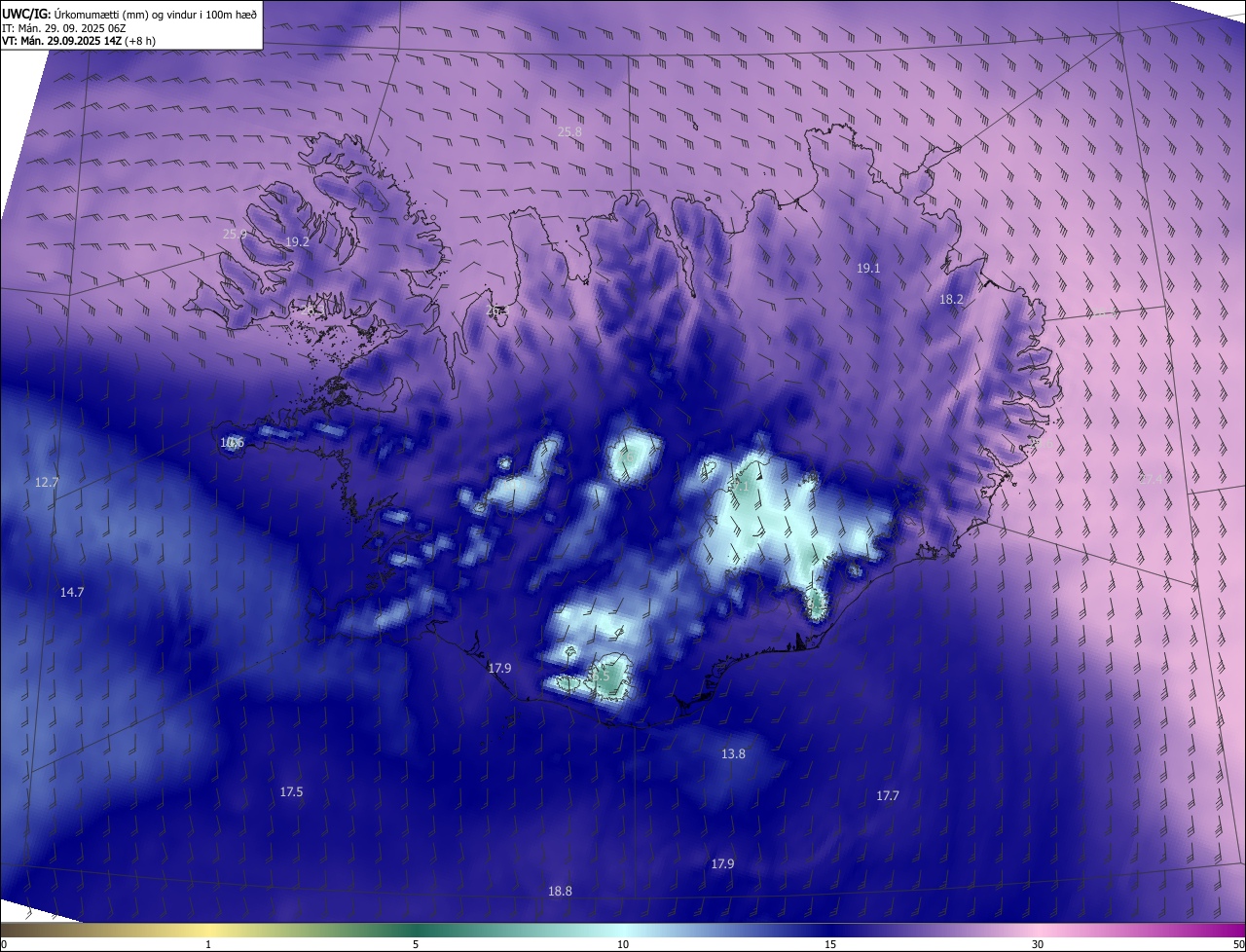Click the 13.8 value label on the map

tap(733, 754)
